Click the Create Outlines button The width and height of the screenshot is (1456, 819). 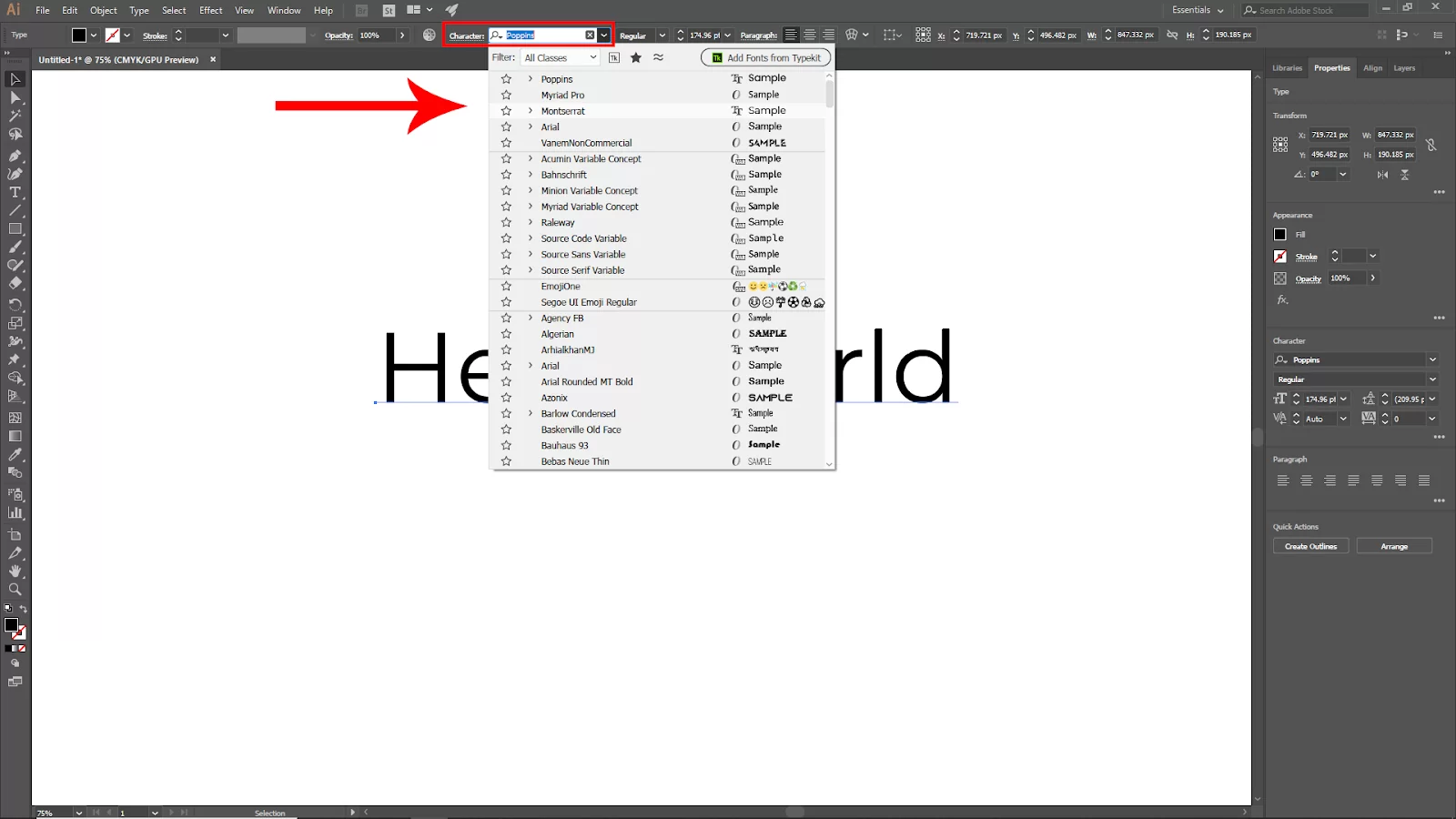[1310, 546]
